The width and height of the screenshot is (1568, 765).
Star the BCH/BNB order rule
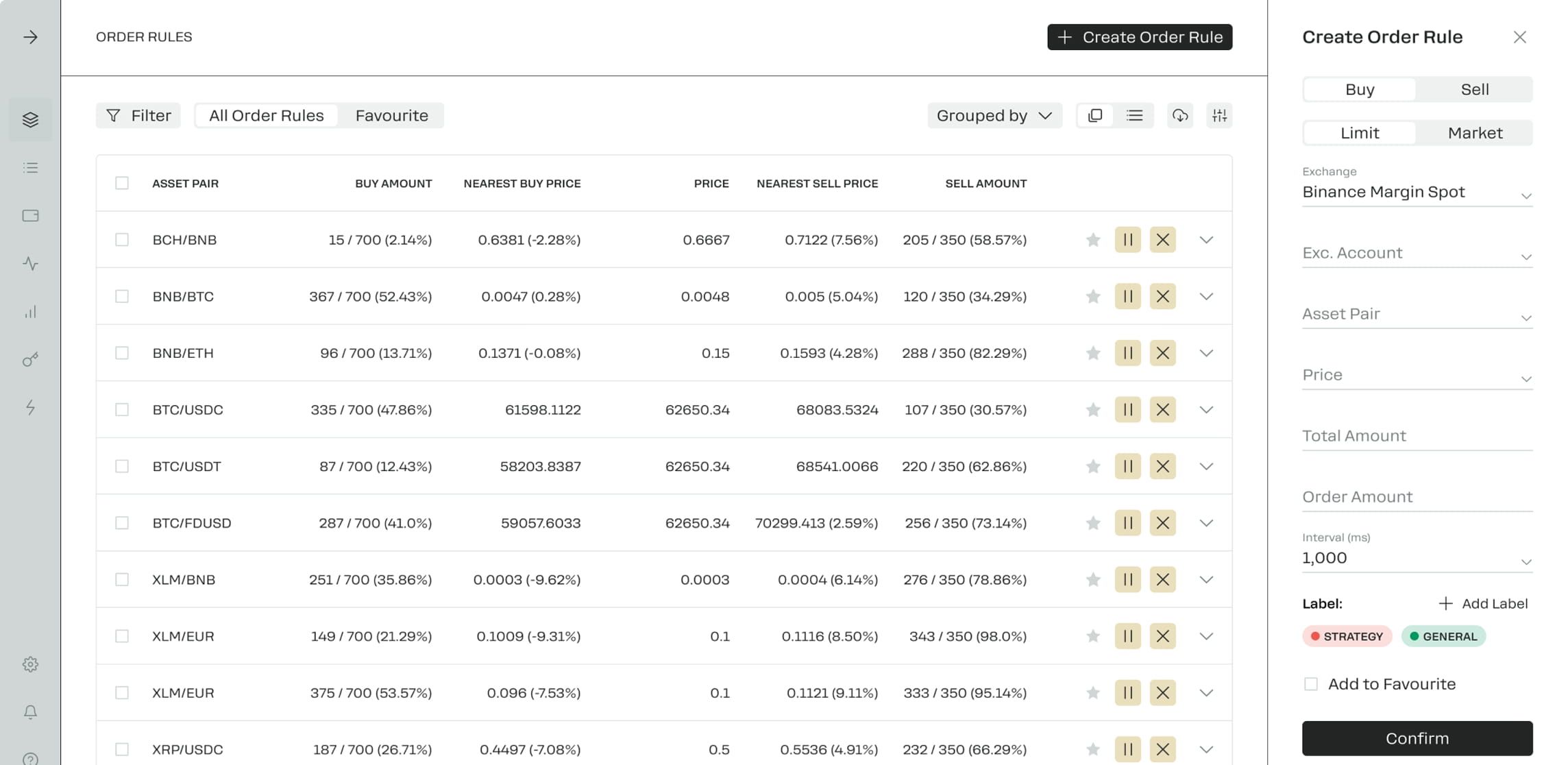click(x=1093, y=240)
